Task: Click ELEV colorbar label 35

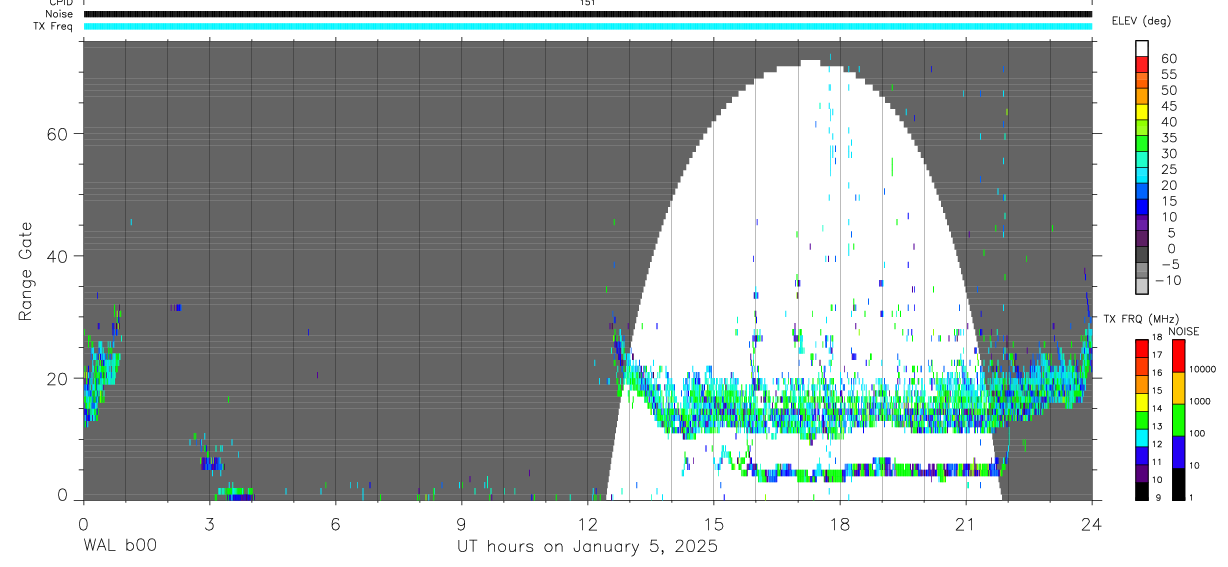Action: click(1168, 138)
